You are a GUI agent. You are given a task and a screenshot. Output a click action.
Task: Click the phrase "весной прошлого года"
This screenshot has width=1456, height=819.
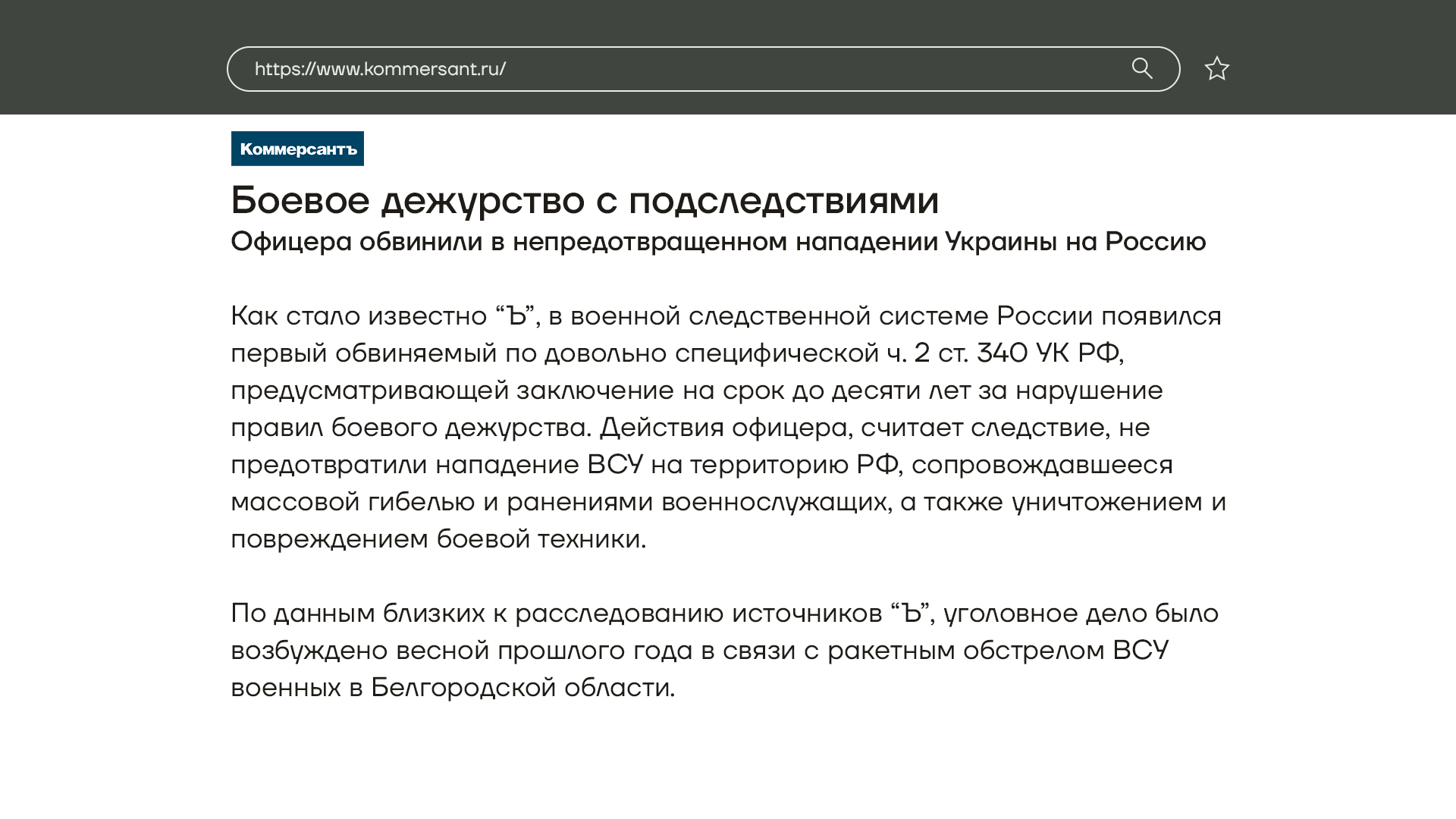(x=544, y=651)
